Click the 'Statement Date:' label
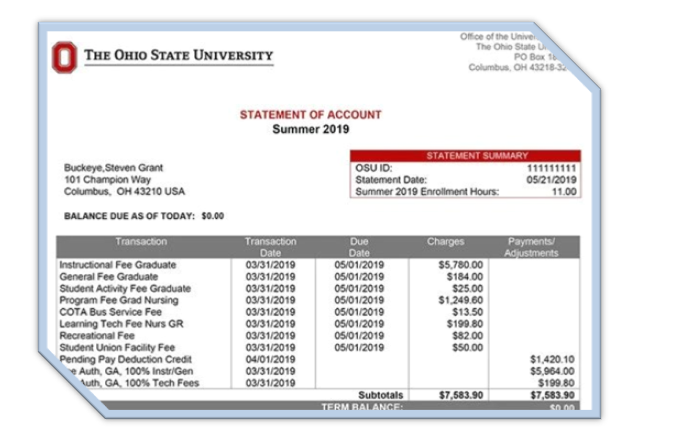The height and width of the screenshot is (440, 677). pos(391,180)
